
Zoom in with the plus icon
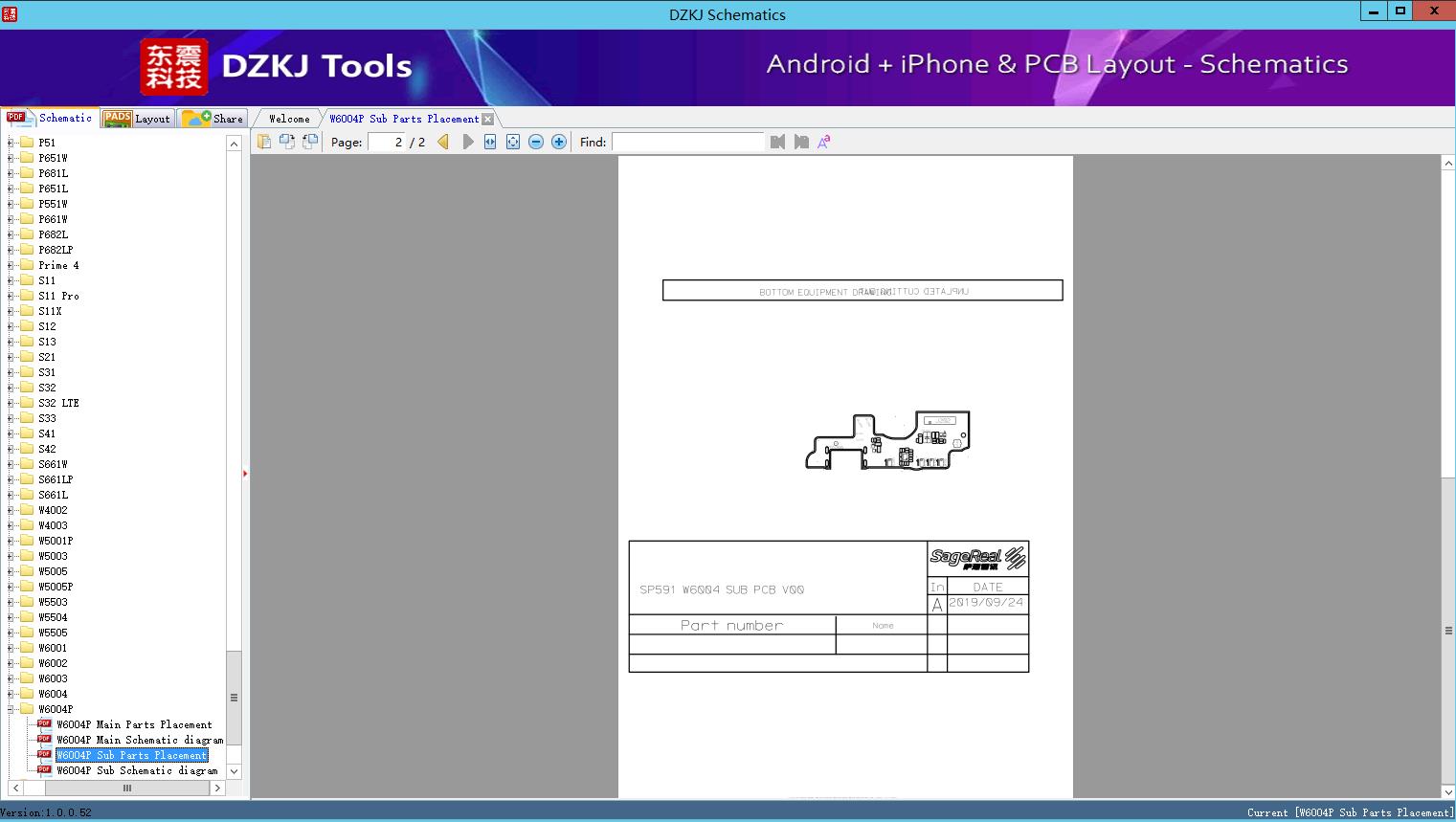(x=559, y=142)
